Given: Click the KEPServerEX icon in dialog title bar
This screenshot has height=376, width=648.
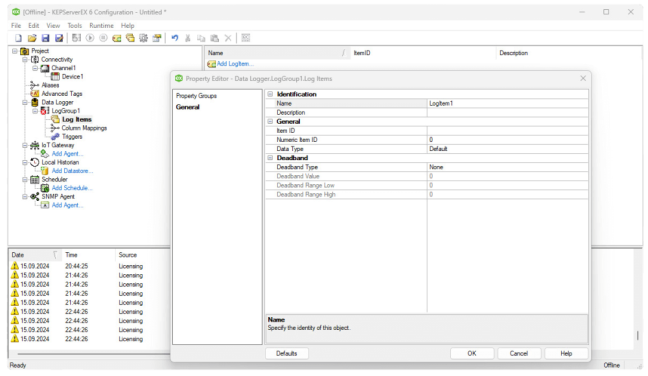Looking at the screenshot, I should tap(179, 78).
